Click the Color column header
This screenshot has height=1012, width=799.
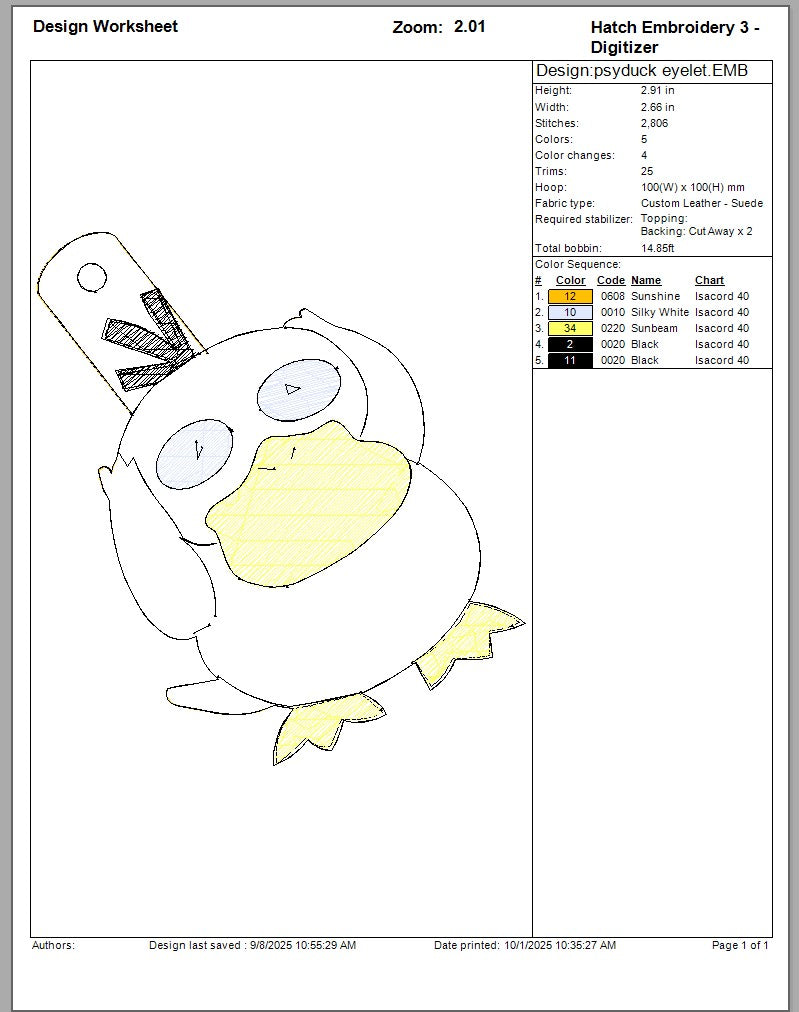571,280
